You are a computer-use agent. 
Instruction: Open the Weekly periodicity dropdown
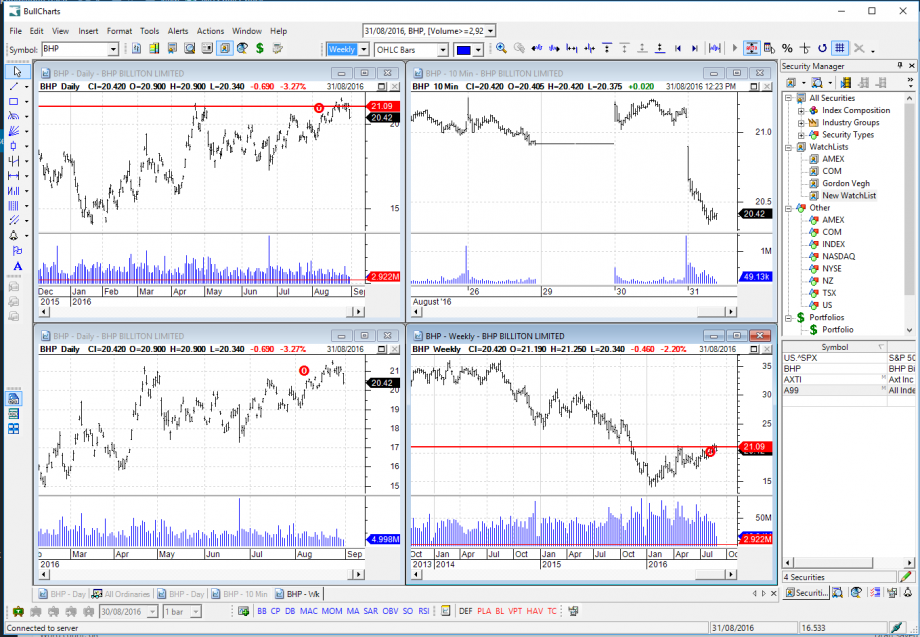pyautogui.click(x=363, y=48)
